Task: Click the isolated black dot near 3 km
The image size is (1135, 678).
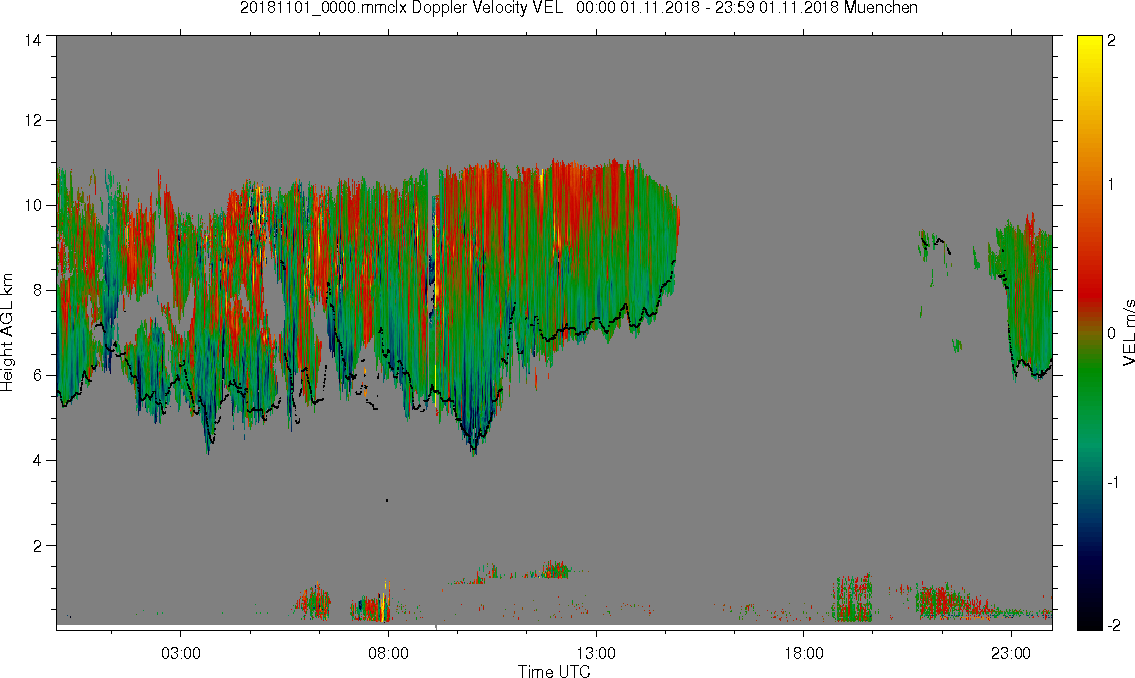Action: coord(387,500)
